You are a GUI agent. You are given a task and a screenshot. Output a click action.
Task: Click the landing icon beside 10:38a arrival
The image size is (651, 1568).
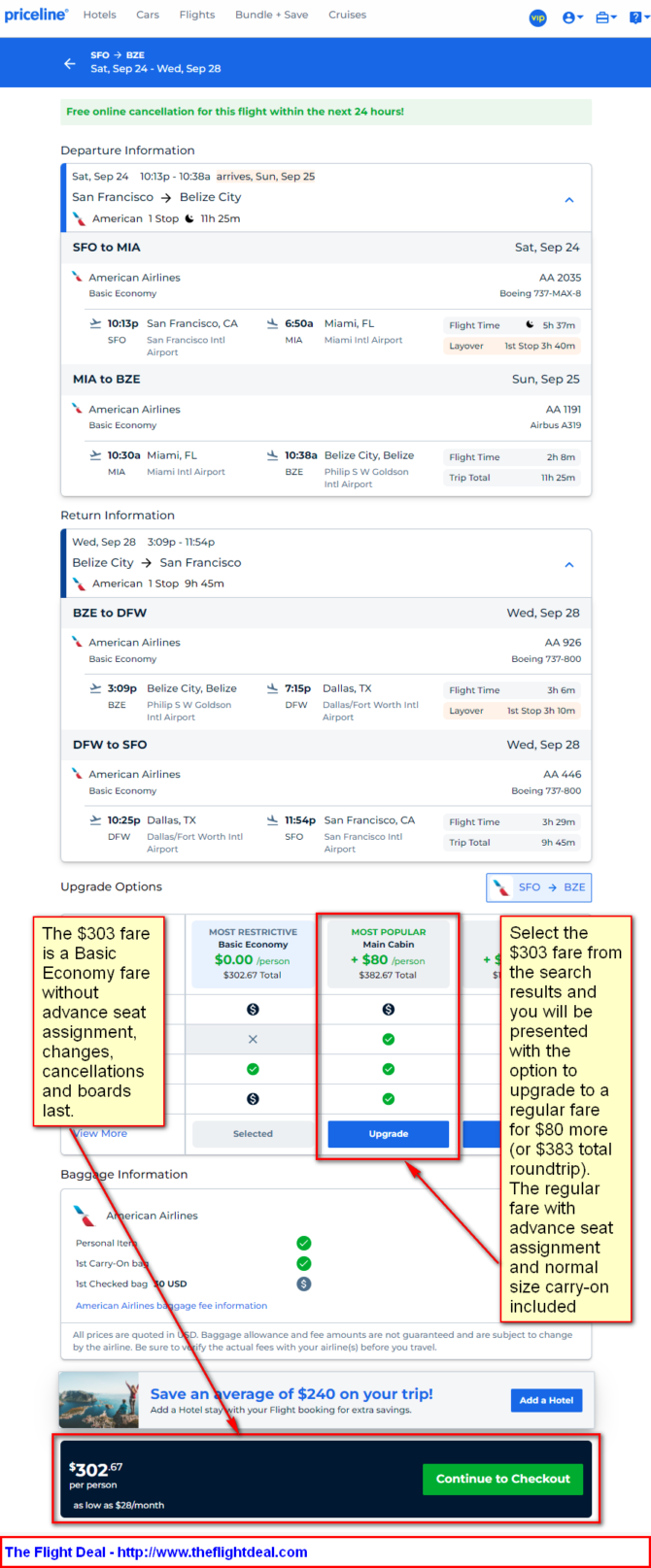pyautogui.click(x=272, y=455)
